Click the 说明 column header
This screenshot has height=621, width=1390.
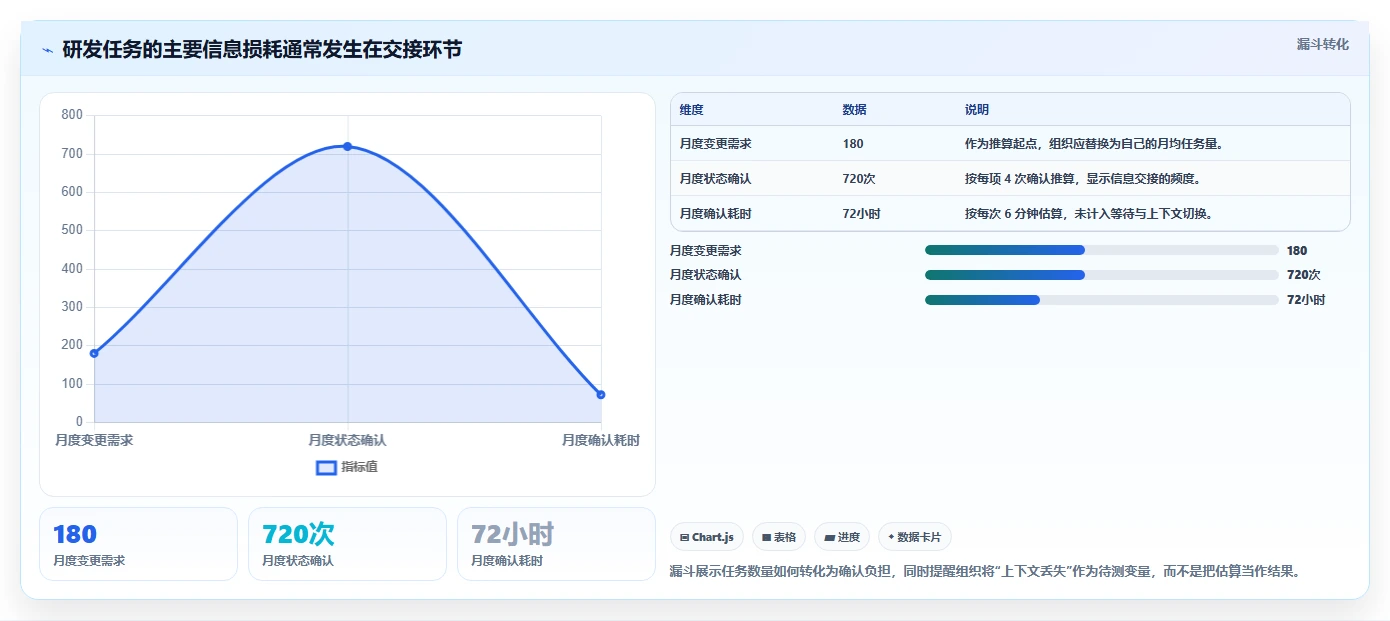tap(977, 110)
